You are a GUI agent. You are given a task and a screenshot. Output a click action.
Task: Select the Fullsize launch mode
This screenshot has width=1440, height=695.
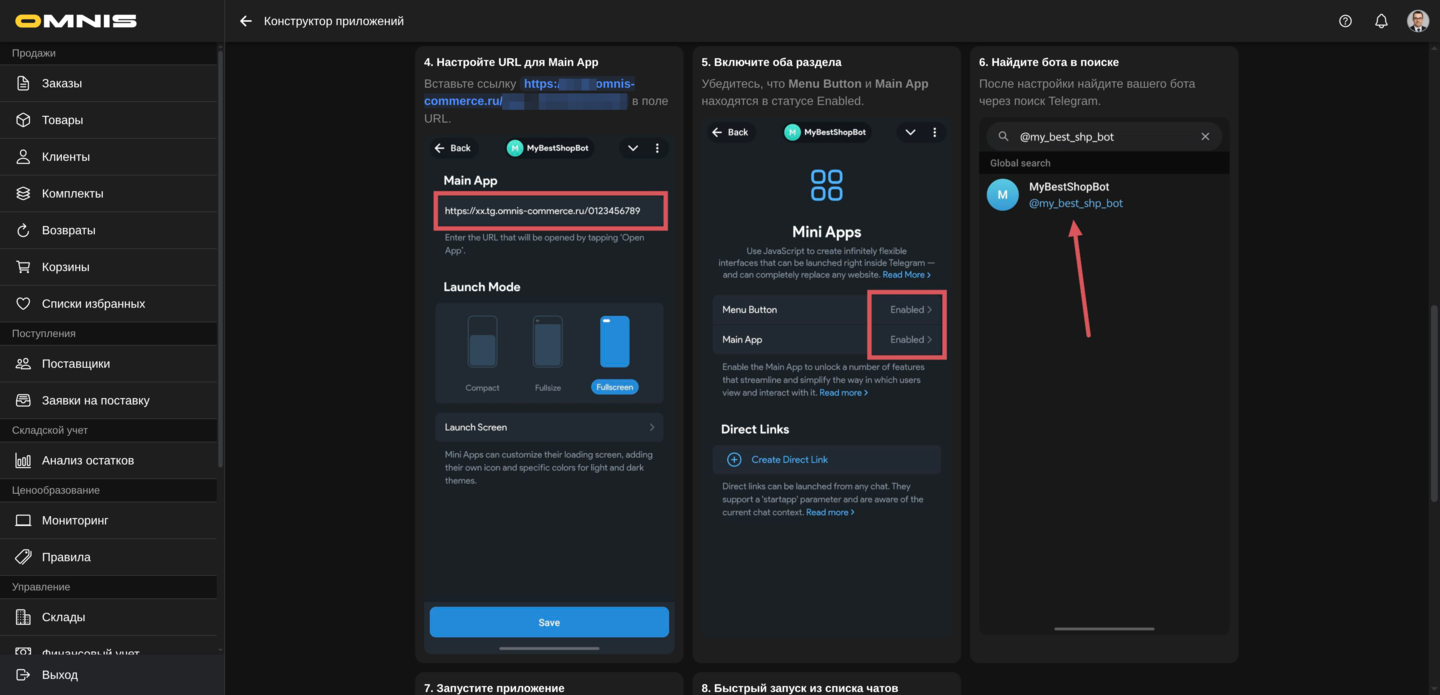point(548,346)
